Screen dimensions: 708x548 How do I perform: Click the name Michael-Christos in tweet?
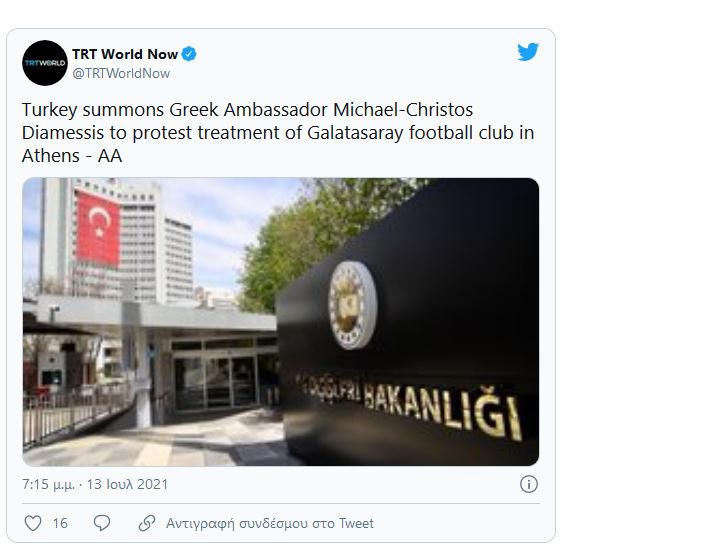[403, 110]
